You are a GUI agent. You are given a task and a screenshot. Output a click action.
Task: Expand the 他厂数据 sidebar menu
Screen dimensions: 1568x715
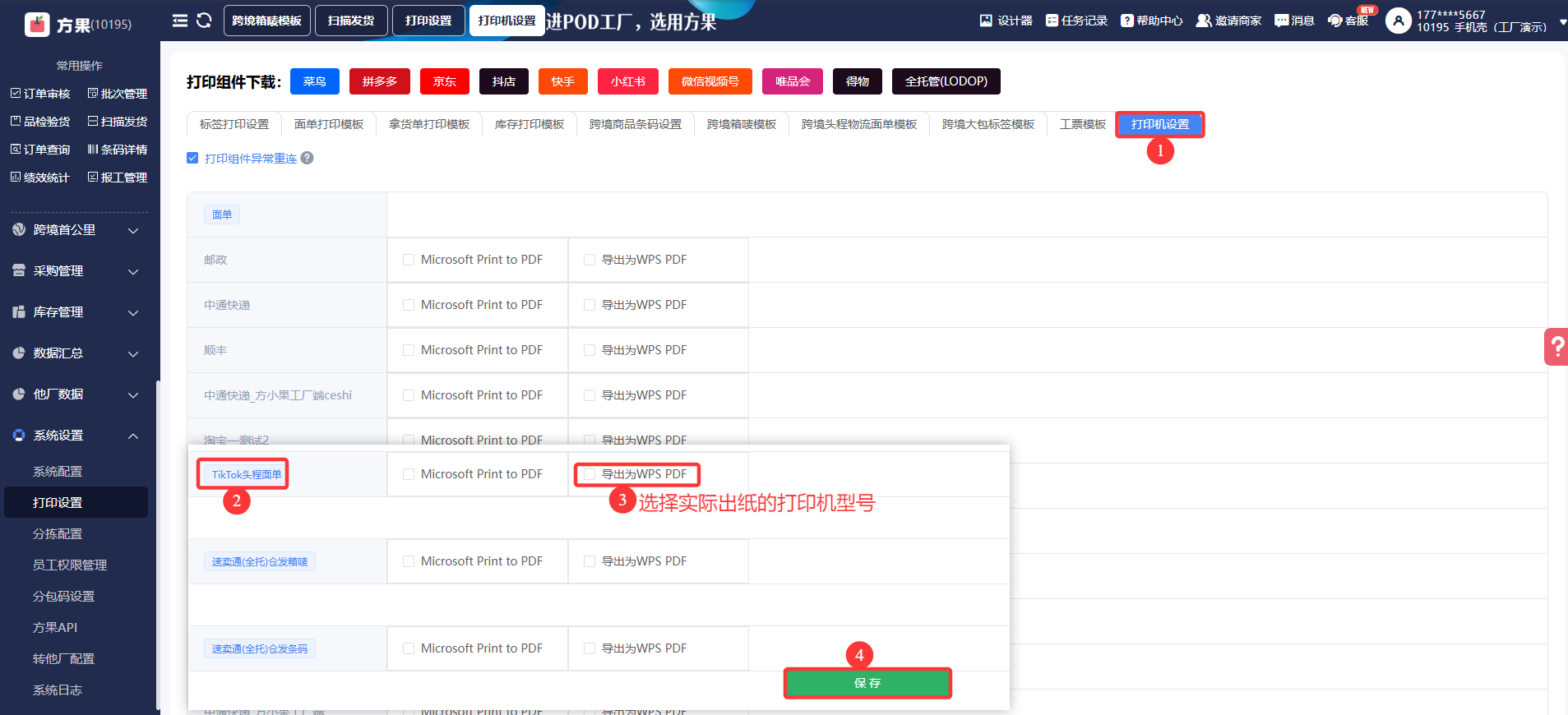(76, 394)
